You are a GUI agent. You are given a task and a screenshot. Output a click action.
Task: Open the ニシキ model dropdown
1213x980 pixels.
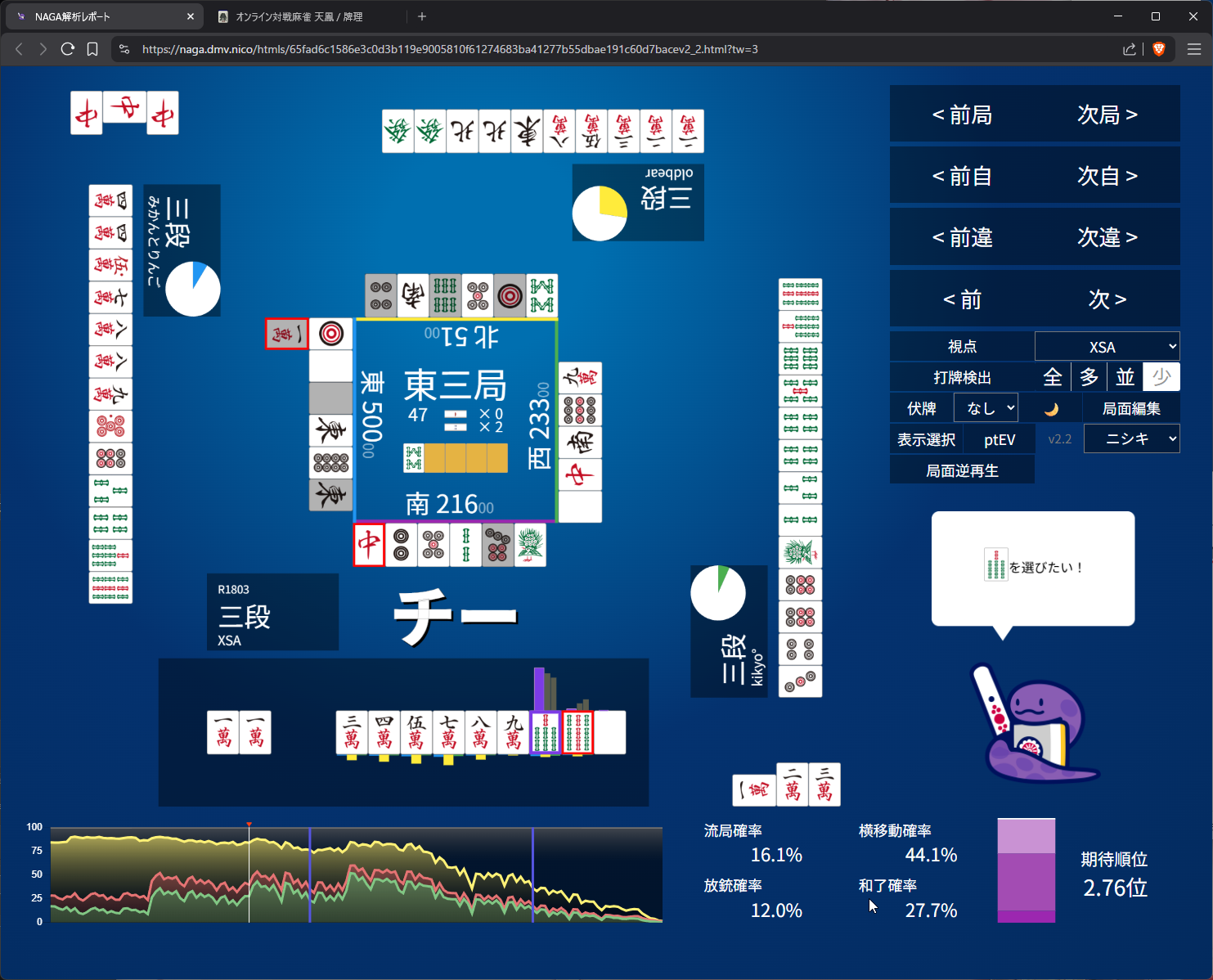coord(1131,439)
